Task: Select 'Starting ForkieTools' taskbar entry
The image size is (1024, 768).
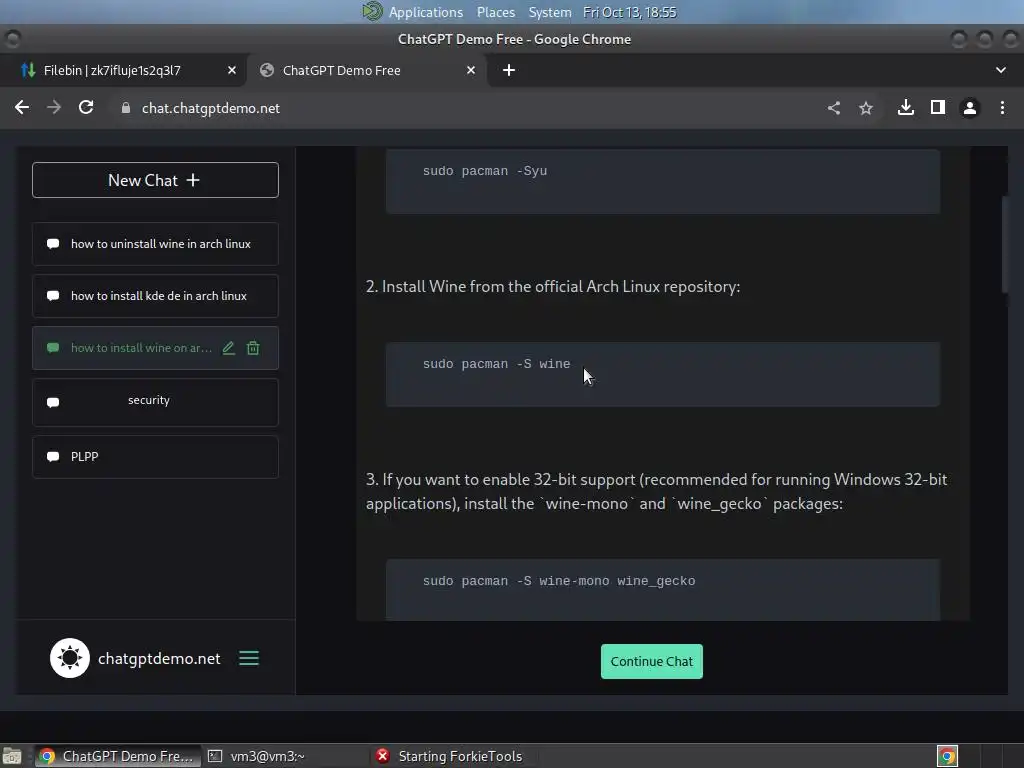Action: pyautogui.click(x=451, y=756)
